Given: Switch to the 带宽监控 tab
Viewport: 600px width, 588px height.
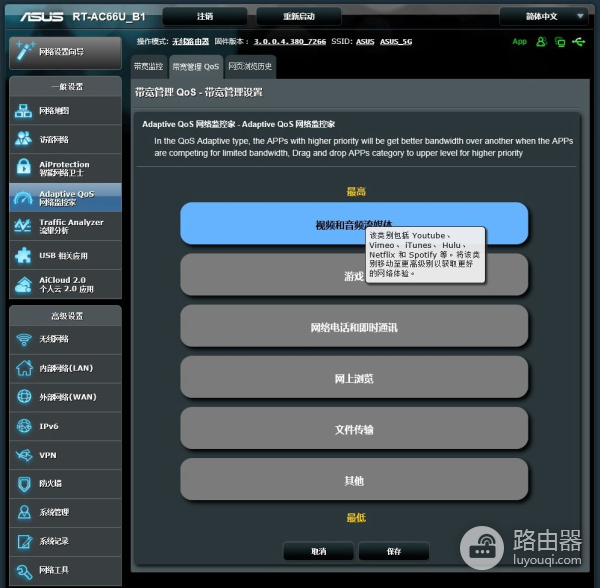Looking at the screenshot, I should coord(148,67).
